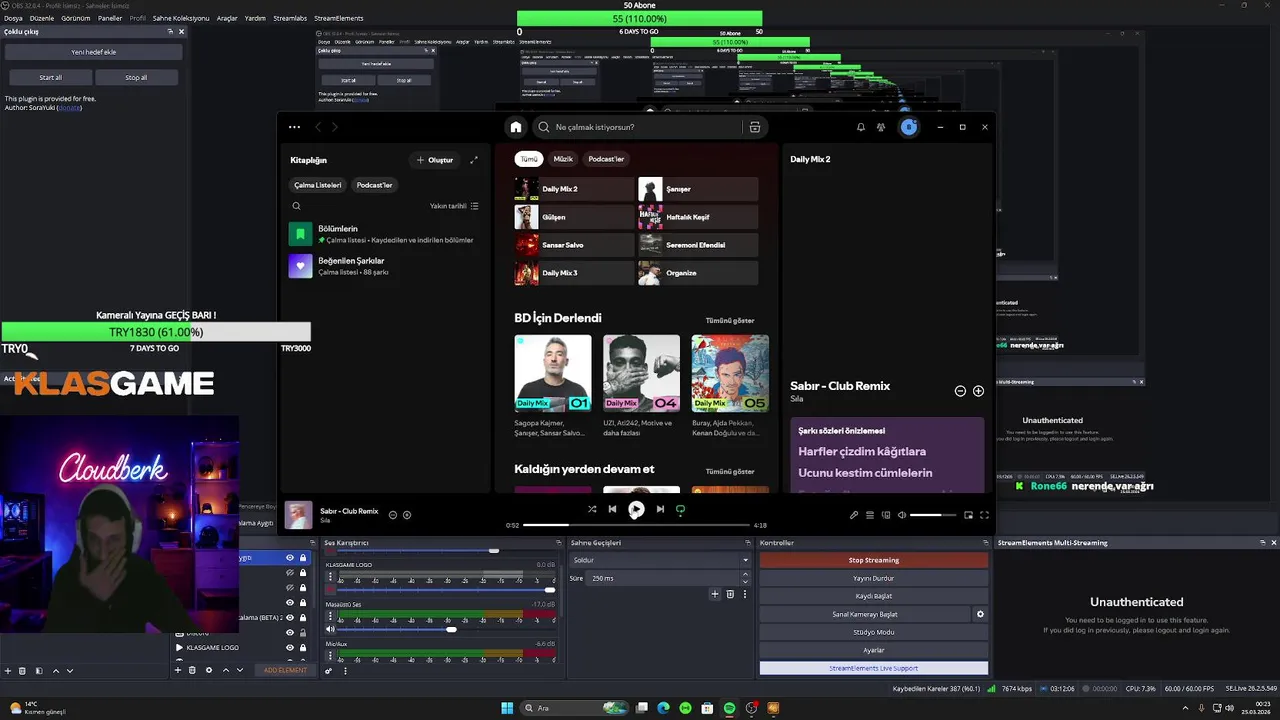Image resolution: width=1280 pixels, height=720 pixels.
Task: Add Sabır - Club Remix to playlist in side panel
Action: tap(978, 391)
